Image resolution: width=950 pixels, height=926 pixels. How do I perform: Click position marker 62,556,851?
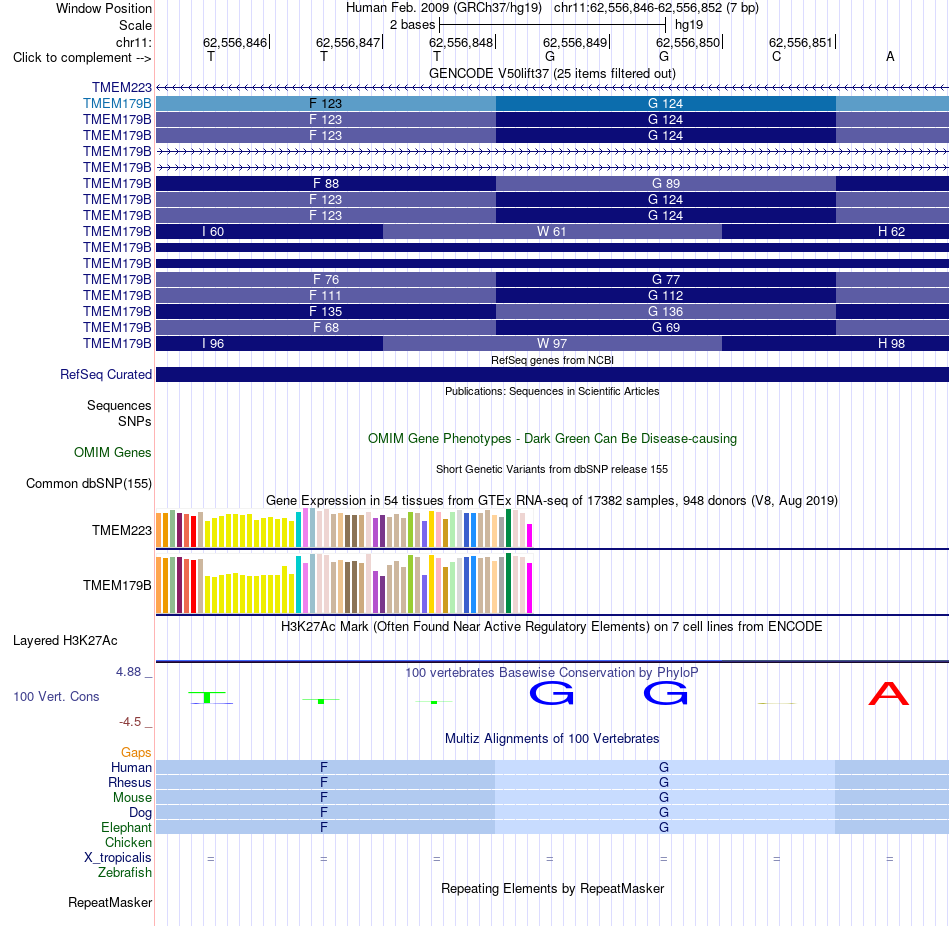tap(803, 42)
